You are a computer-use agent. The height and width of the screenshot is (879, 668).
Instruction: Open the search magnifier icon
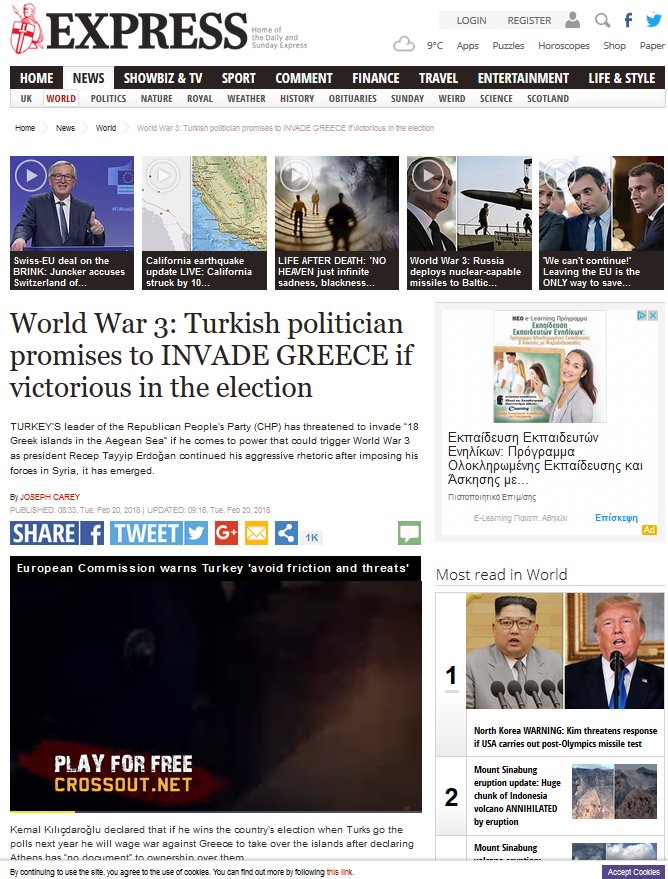[602, 21]
